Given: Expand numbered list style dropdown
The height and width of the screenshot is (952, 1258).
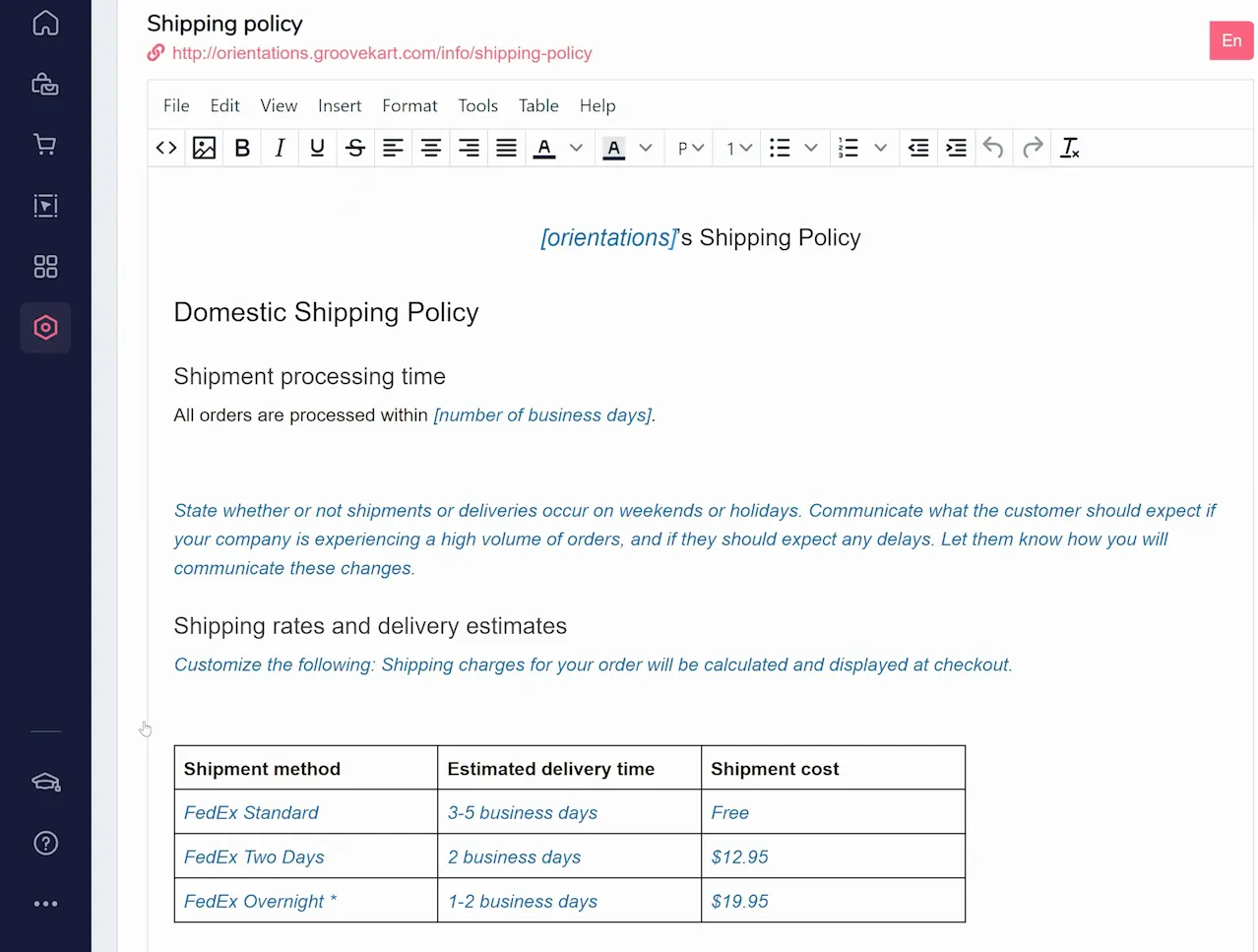Looking at the screenshot, I should [x=881, y=148].
